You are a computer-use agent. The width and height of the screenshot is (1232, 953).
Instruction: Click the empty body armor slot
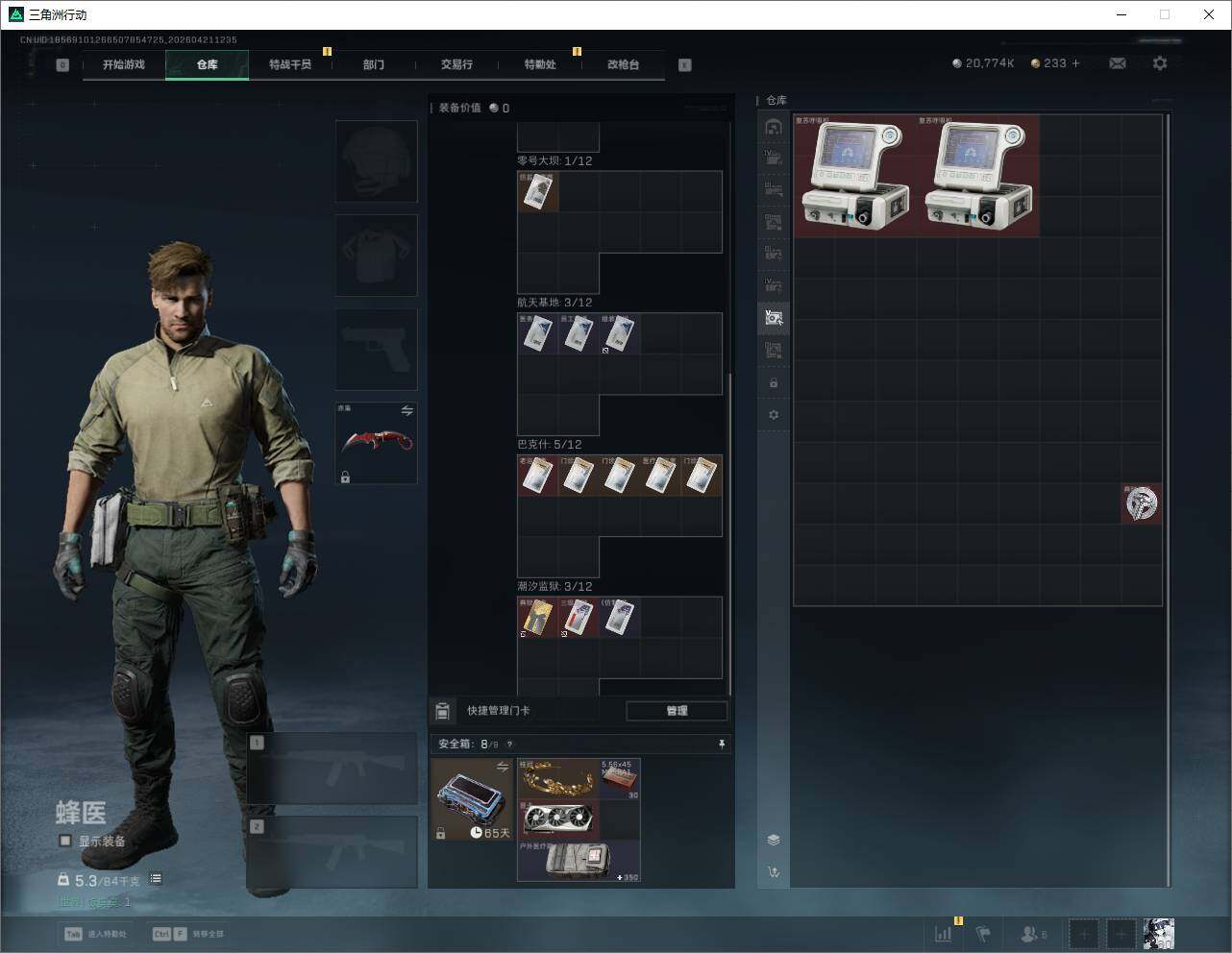point(377,256)
